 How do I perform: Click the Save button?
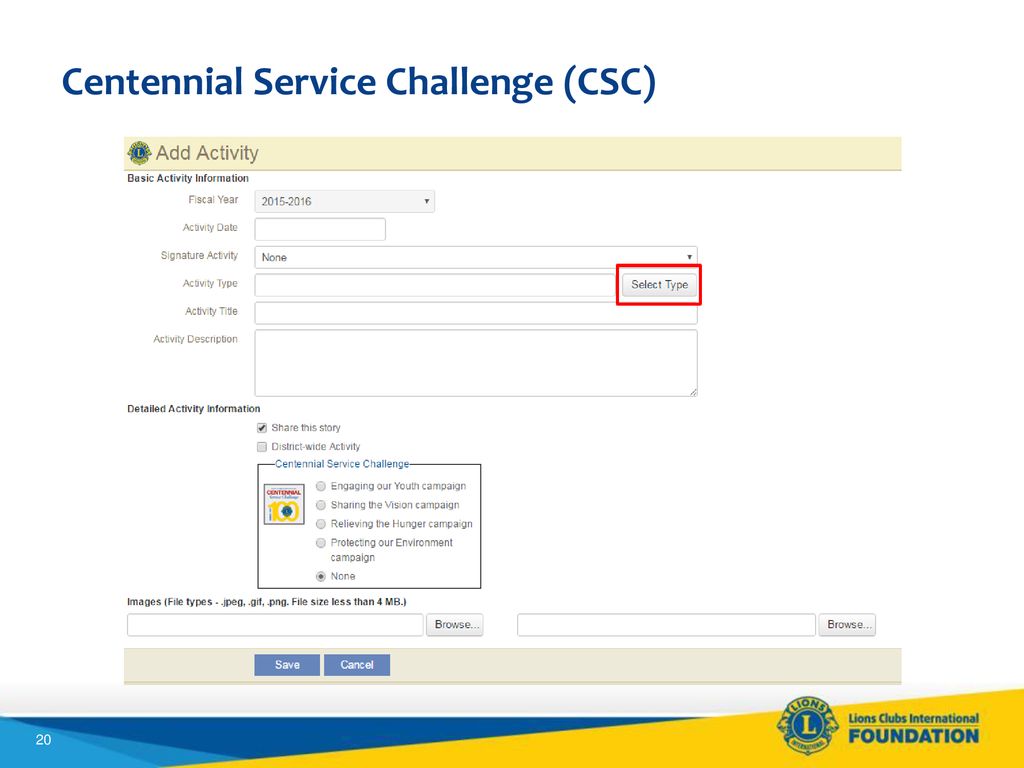pyautogui.click(x=287, y=665)
